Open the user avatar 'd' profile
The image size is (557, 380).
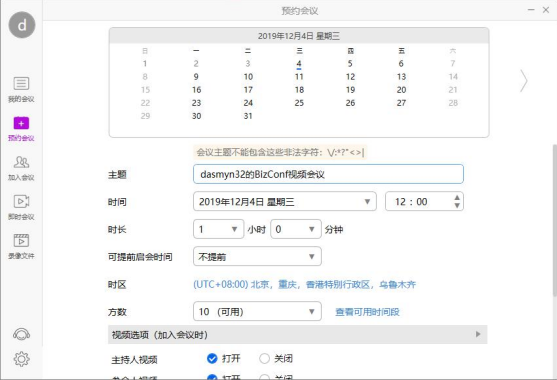tap(22, 25)
